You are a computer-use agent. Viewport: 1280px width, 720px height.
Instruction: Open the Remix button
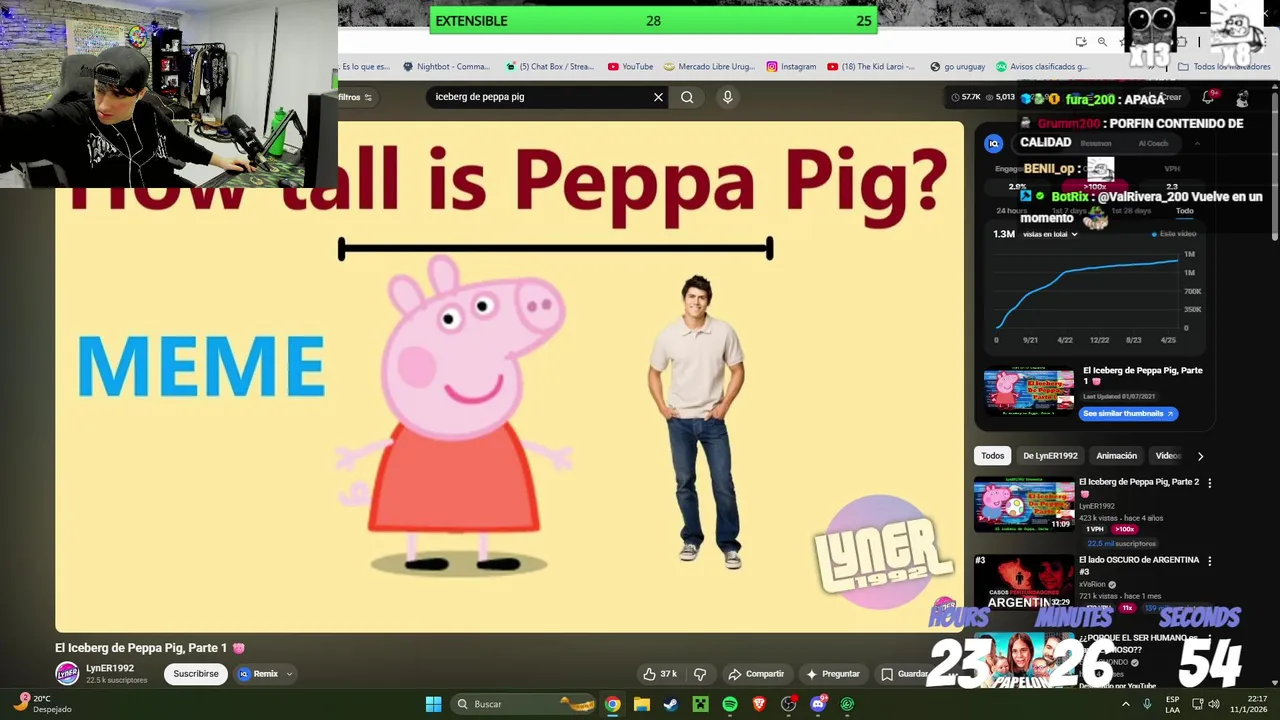click(x=258, y=674)
